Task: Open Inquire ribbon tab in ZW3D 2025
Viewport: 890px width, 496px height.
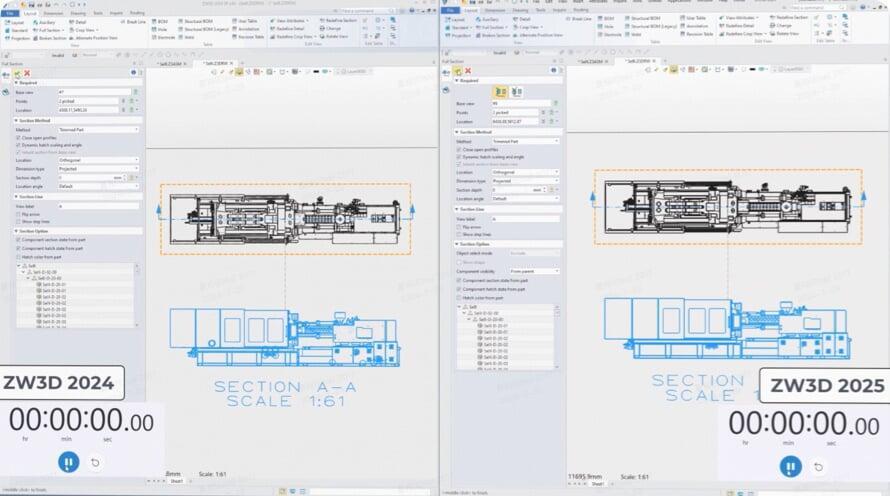Action: [x=559, y=10]
